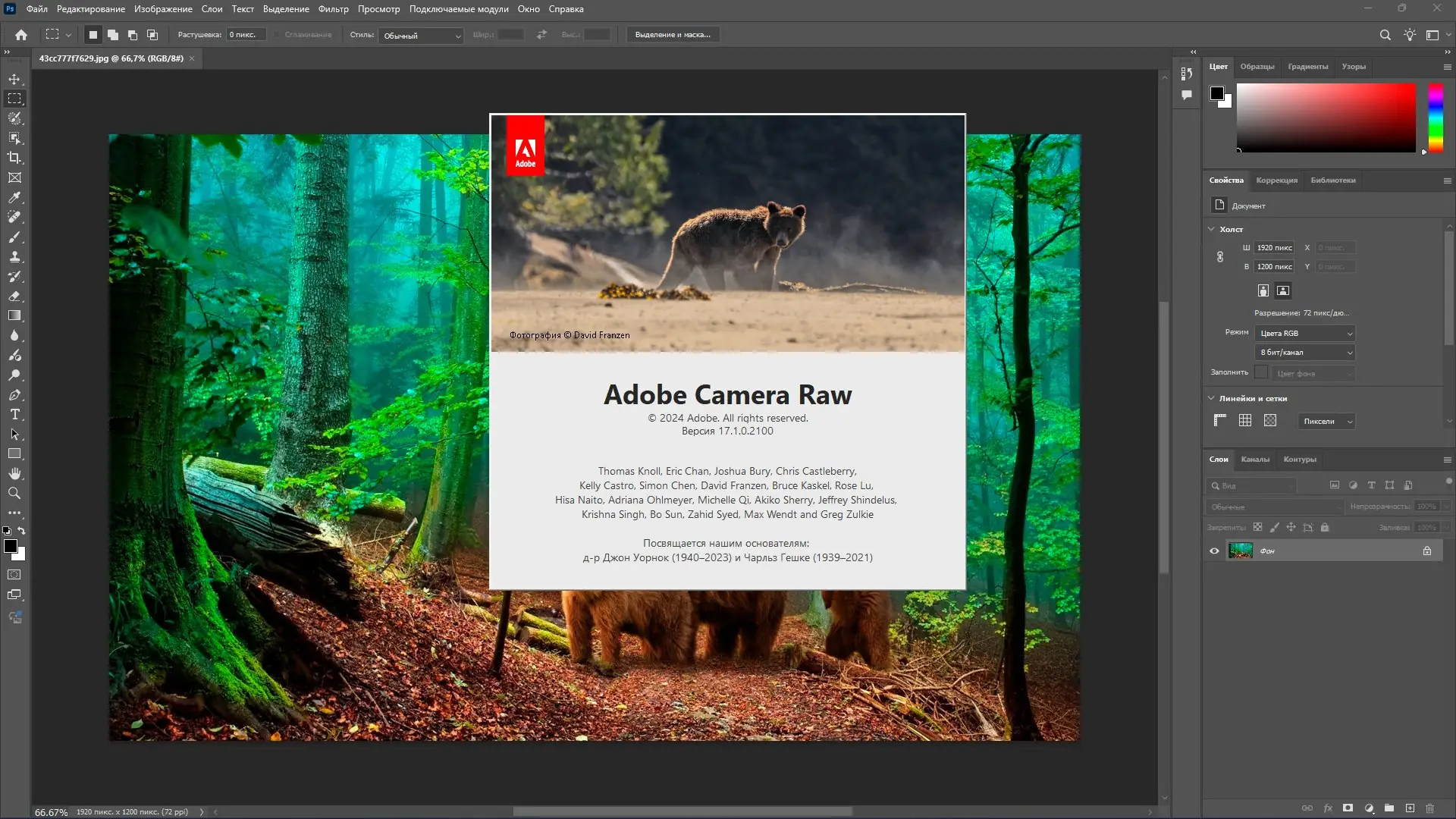This screenshot has height=819, width=1456.
Task: Toggle the canvas width-height link icon
Action: 1220,257
